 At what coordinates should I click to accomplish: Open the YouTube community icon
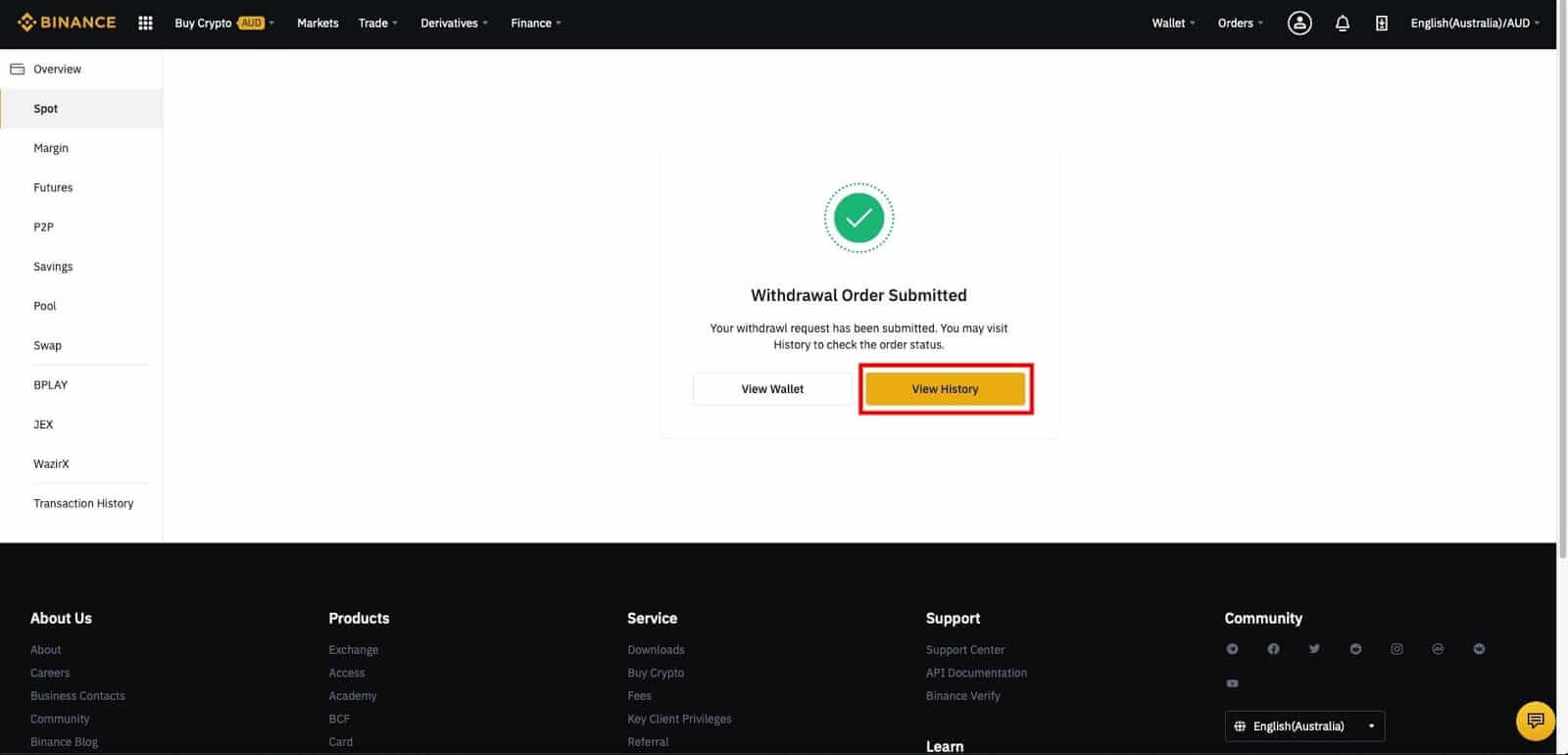pyautogui.click(x=1232, y=683)
